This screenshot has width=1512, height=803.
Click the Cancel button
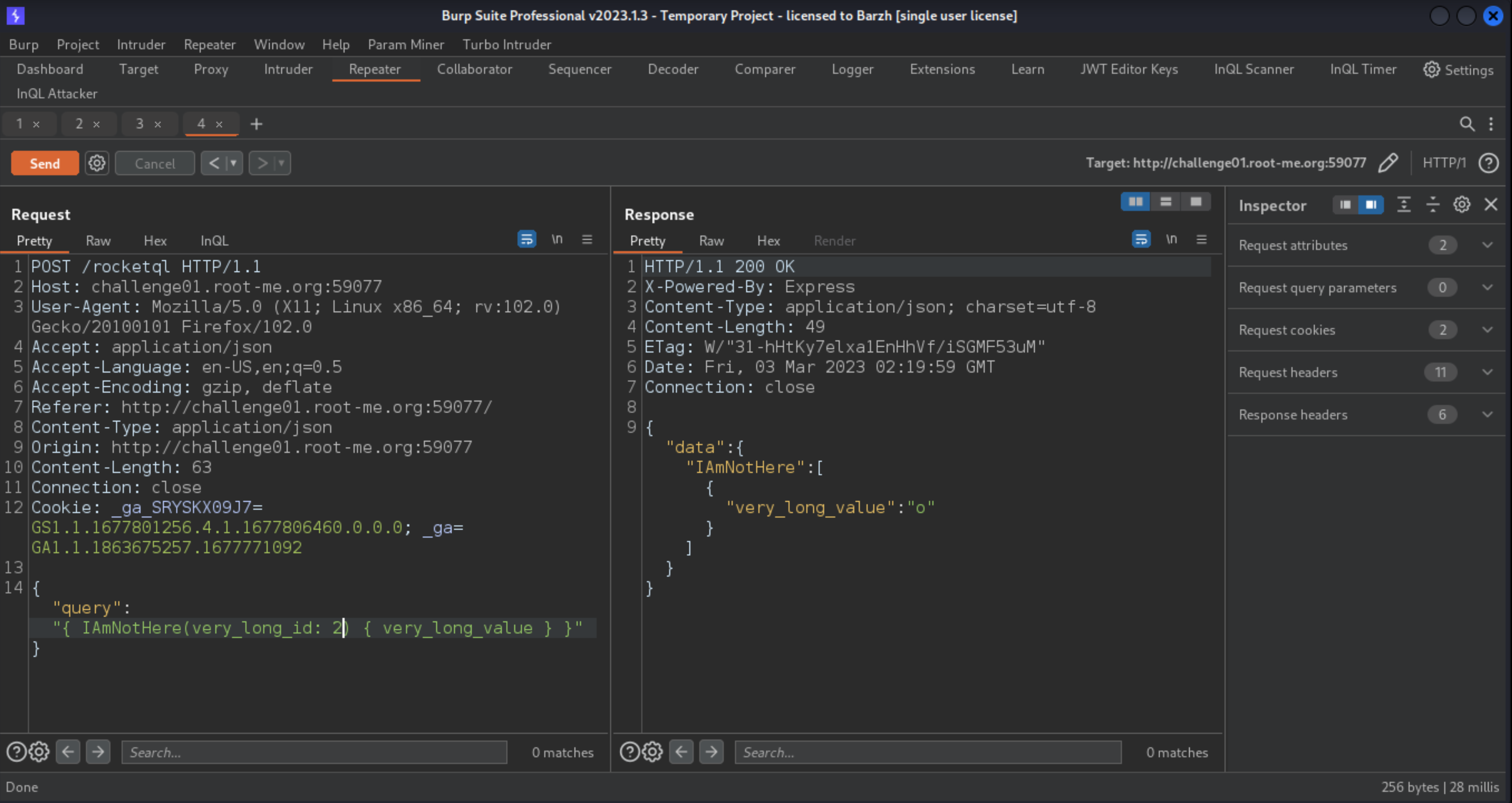tap(155, 163)
